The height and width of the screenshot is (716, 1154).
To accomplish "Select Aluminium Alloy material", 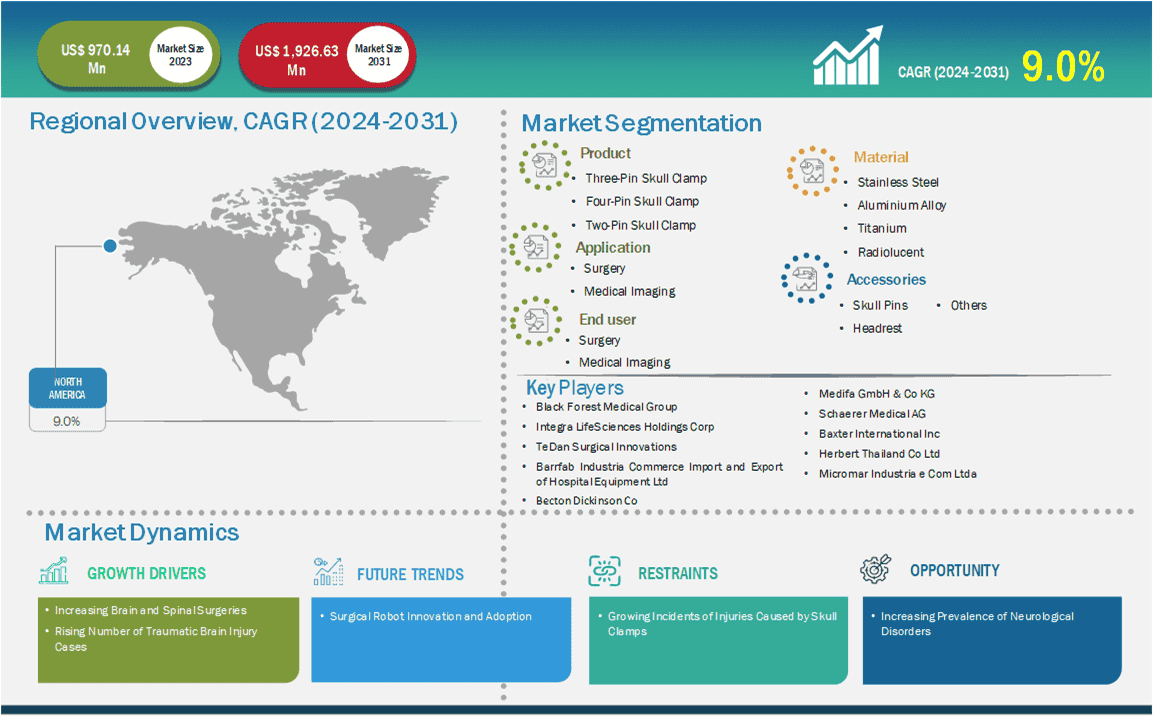I will pos(902,205).
